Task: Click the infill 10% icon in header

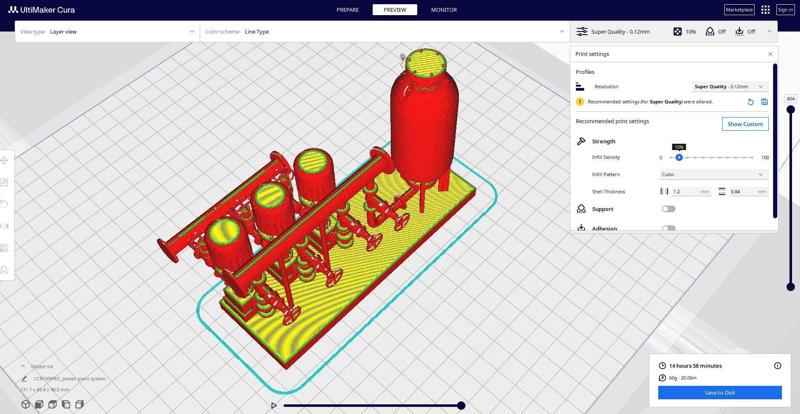Action: pyautogui.click(x=677, y=32)
